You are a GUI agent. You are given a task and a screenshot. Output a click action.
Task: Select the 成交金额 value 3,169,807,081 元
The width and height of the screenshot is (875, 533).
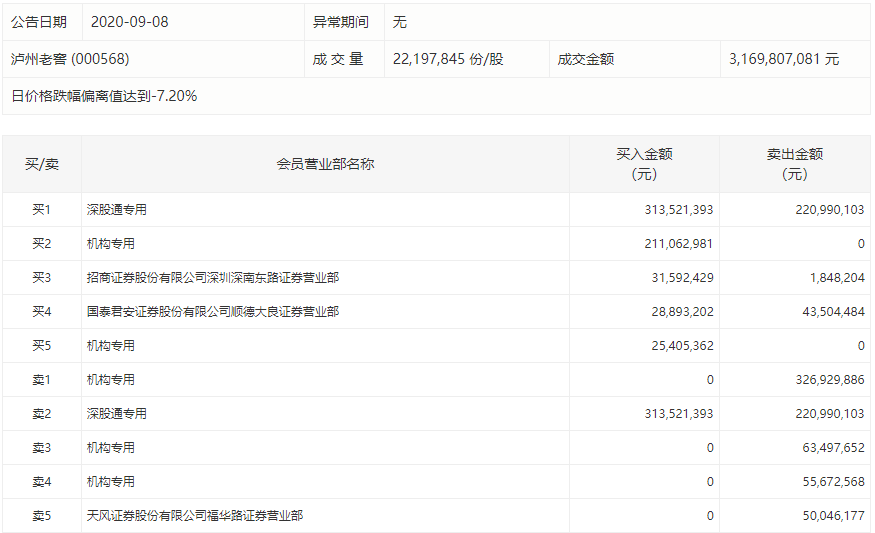(784, 59)
